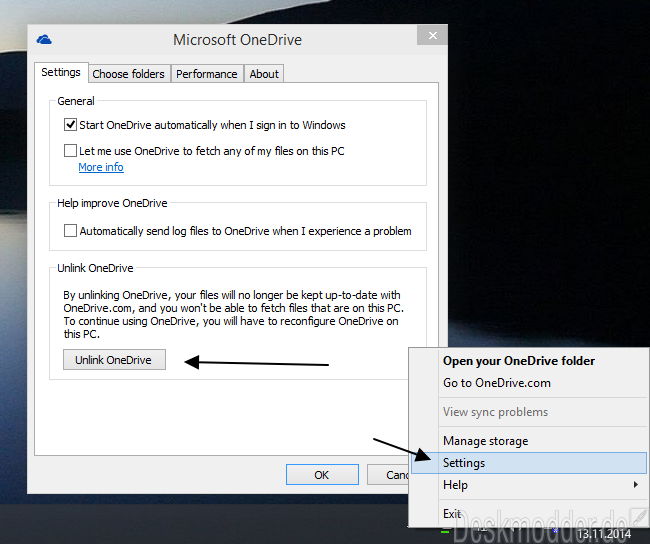Click the unlinking description paragraph text
650x544 pixels.
(x=233, y=314)
